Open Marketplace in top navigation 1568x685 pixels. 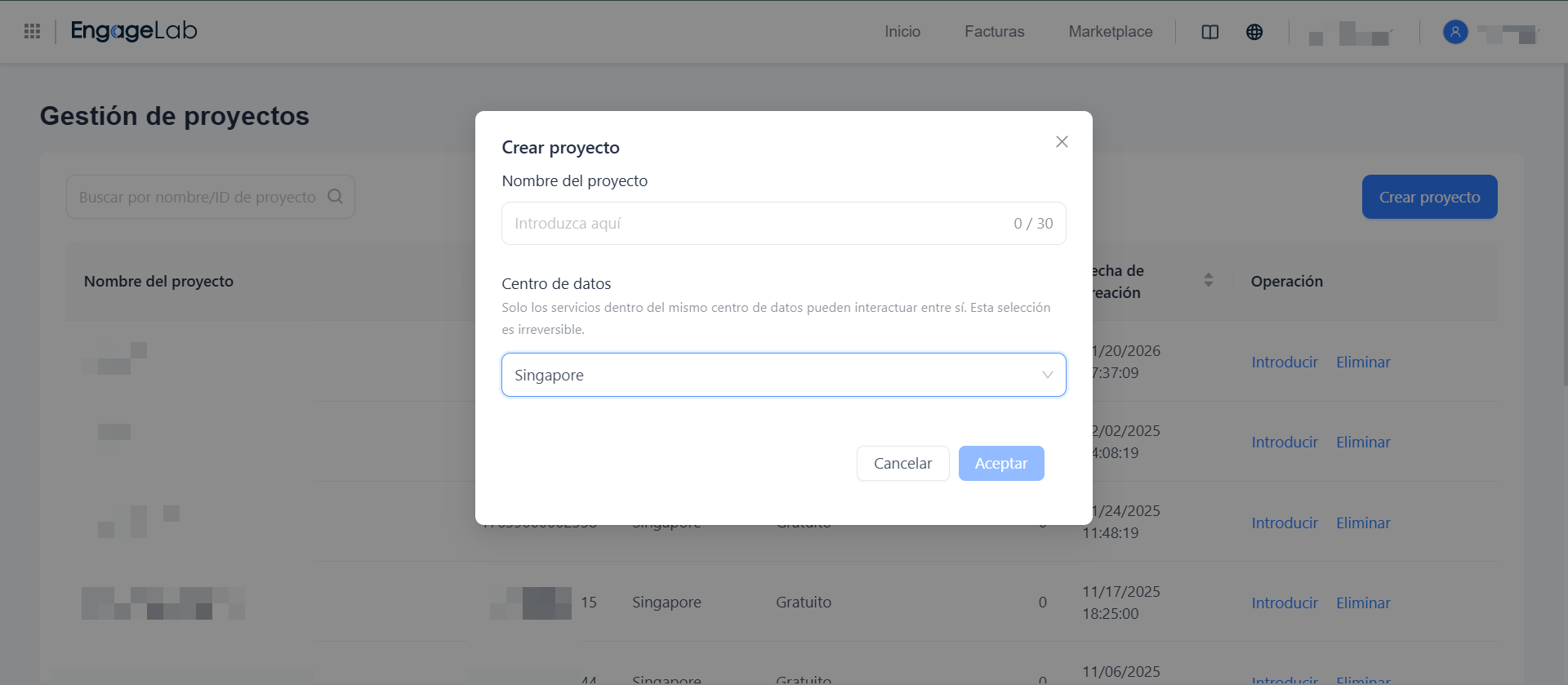click(1110, 32)
